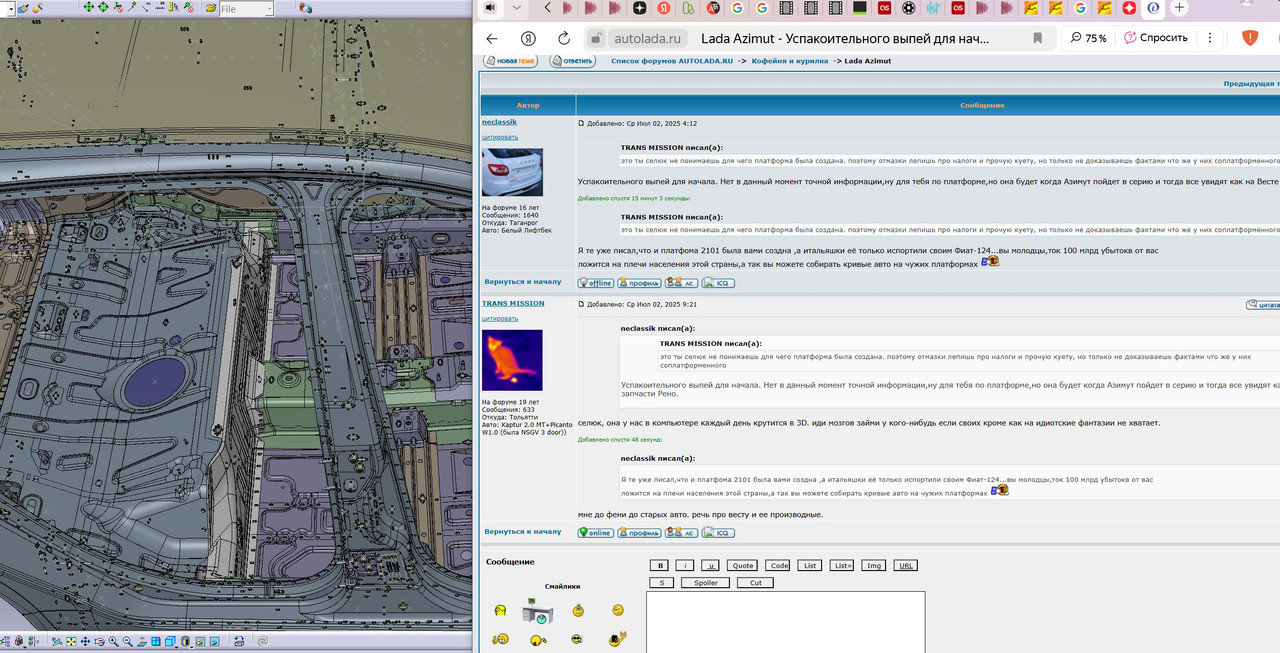Click the ответить reply button

tap(572, 61)
